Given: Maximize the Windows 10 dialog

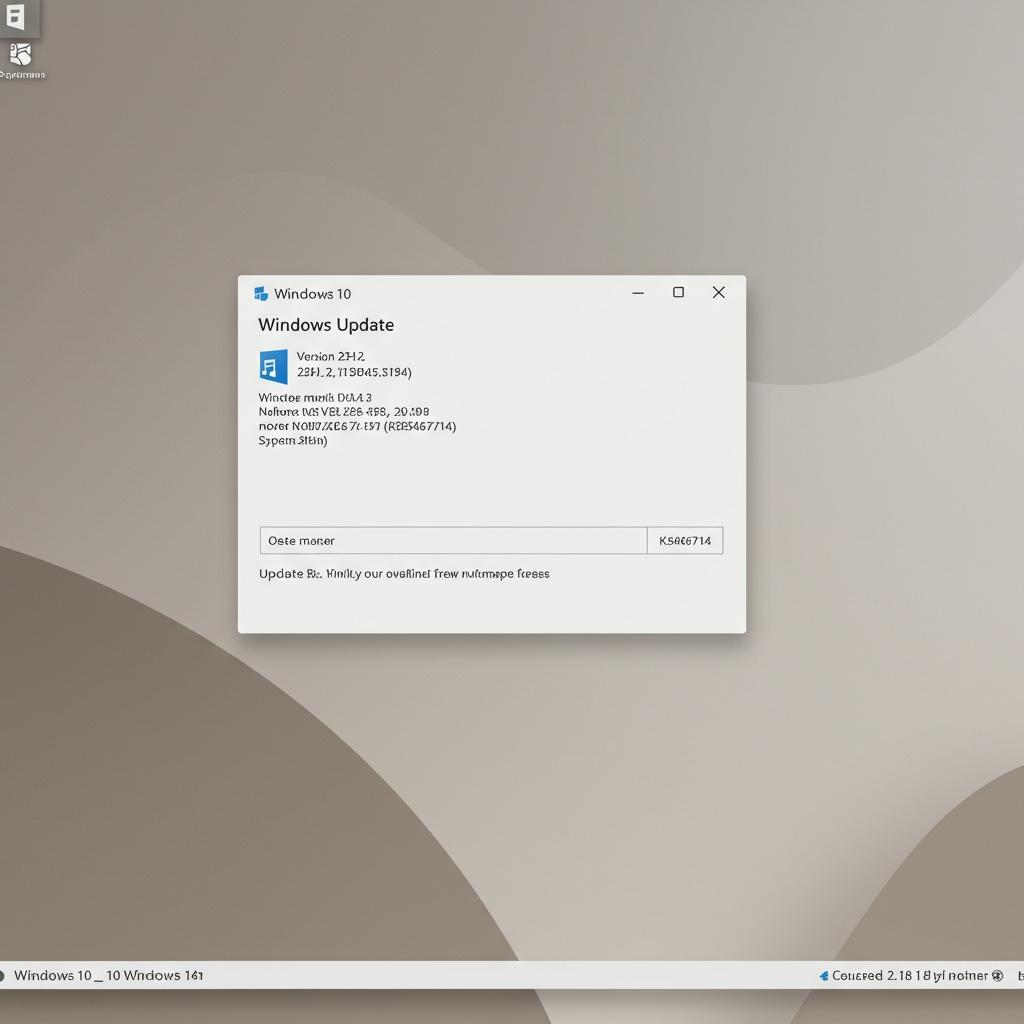Looking at the screenshot, I should 679,293.
